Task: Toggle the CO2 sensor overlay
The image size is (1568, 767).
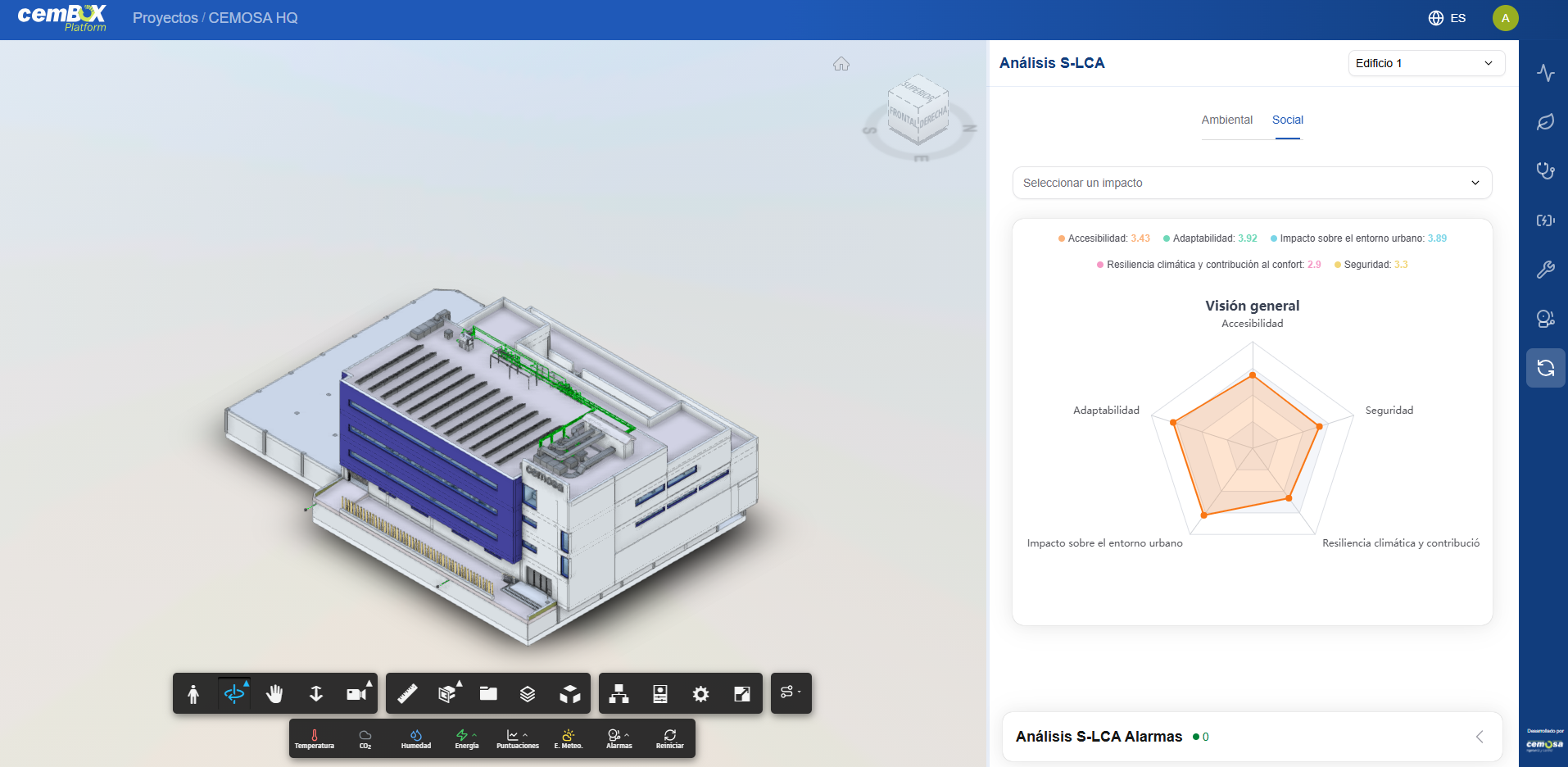Action: pos(365,738)
